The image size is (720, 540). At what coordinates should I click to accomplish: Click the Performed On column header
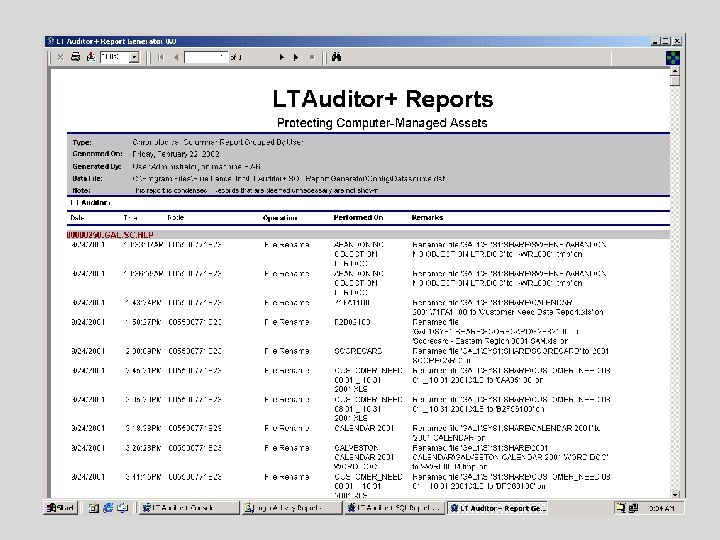358,218
